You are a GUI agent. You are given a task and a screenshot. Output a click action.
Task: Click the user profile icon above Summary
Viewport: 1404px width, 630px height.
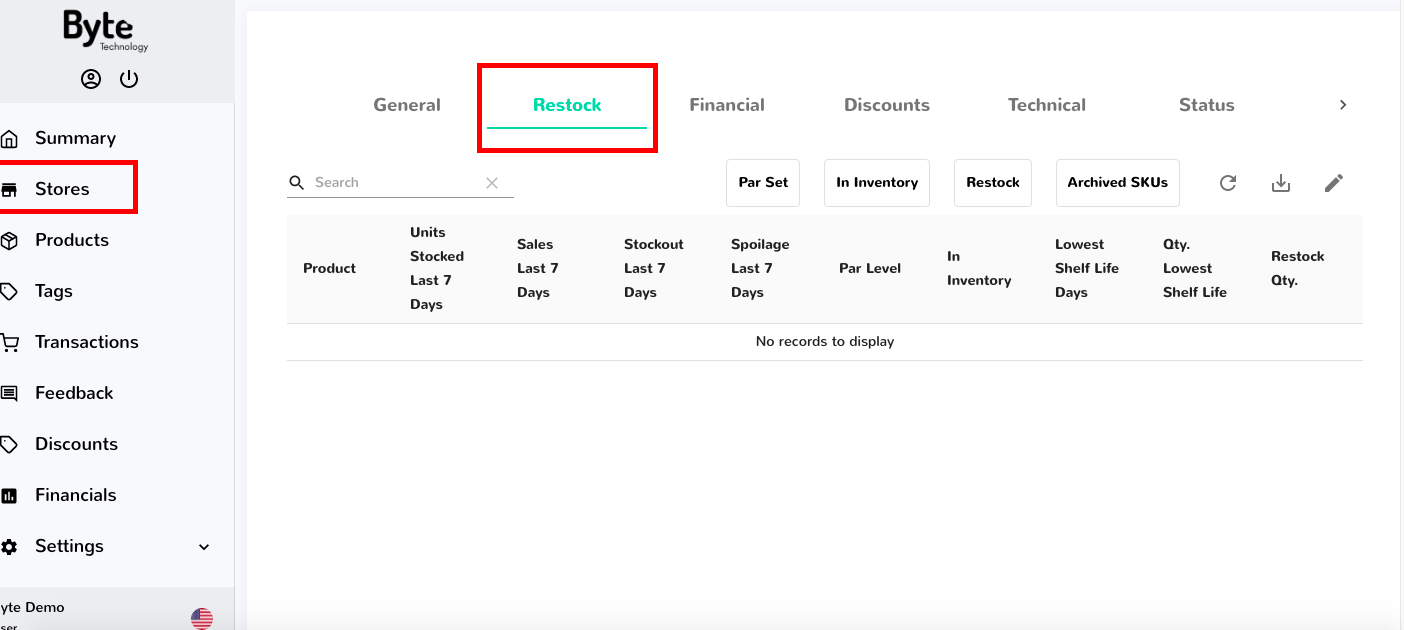(x=91, y=78)
